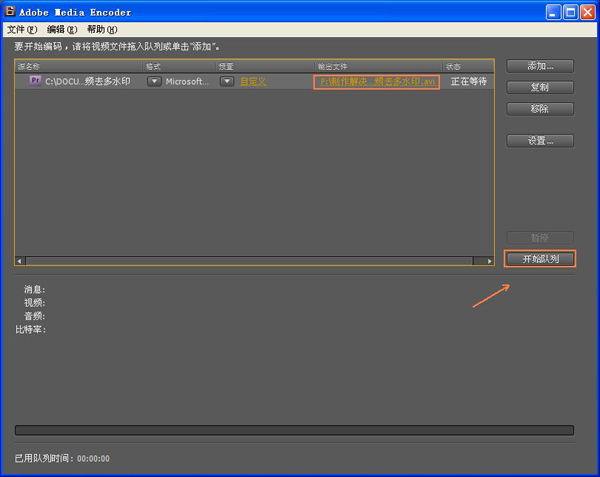Close the Adobe Media Encoder window
This screenshot has height=477, width=600.
coord(588,12)
